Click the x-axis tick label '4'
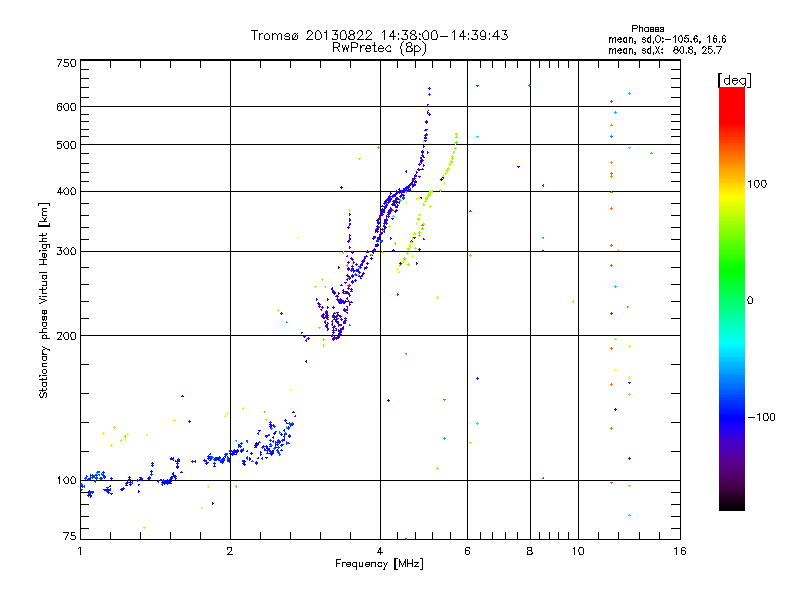 pos(380,551)
